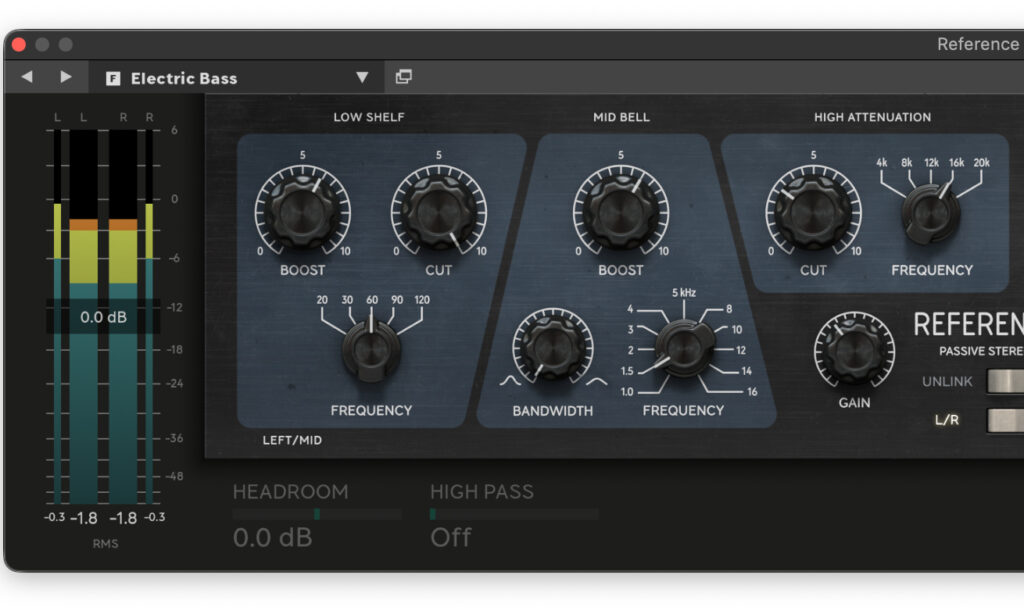
Task: Click the compare window icon in toolbar
Action: coord(404,77)
